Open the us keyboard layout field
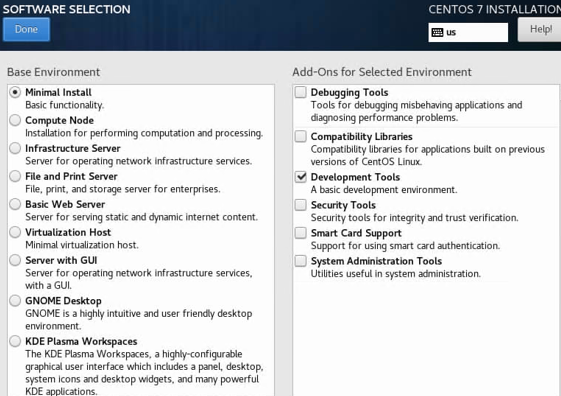561x396 pixels. click(468, 33)
